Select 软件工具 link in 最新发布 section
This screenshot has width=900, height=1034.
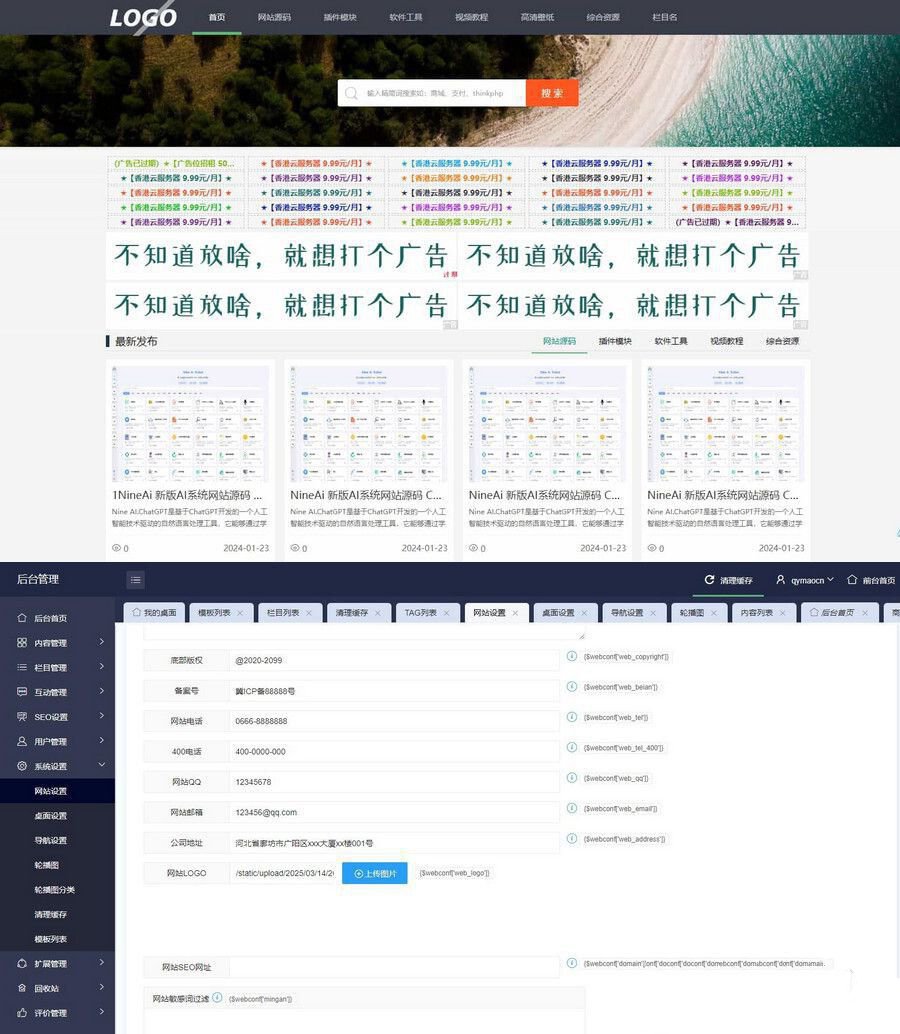[x=672, y=340]
